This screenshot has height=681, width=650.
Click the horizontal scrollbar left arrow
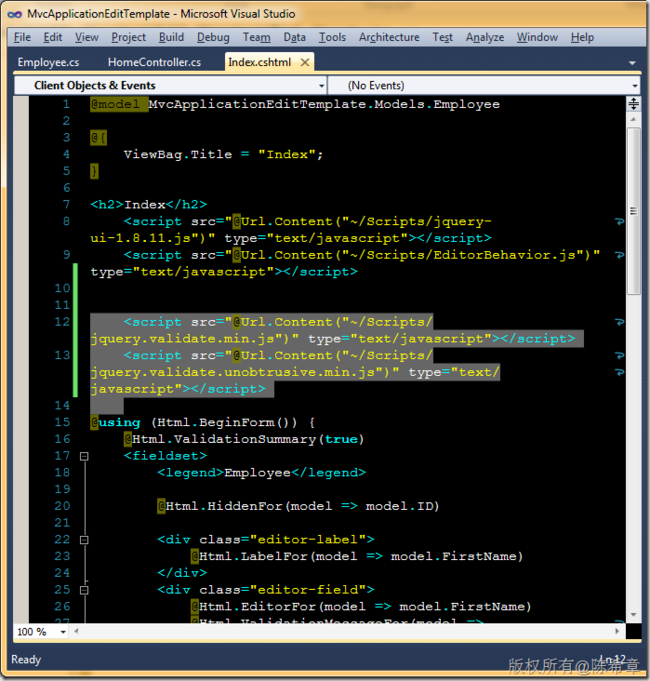coord(76,631)
